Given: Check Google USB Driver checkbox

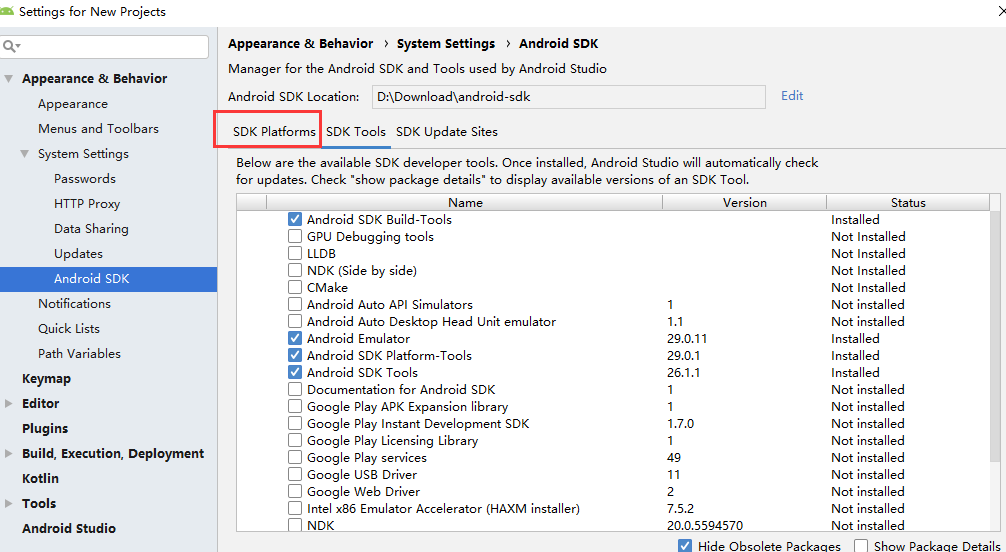Looking at the screenshot, I should pyautogui.click(x=295, y=474).
